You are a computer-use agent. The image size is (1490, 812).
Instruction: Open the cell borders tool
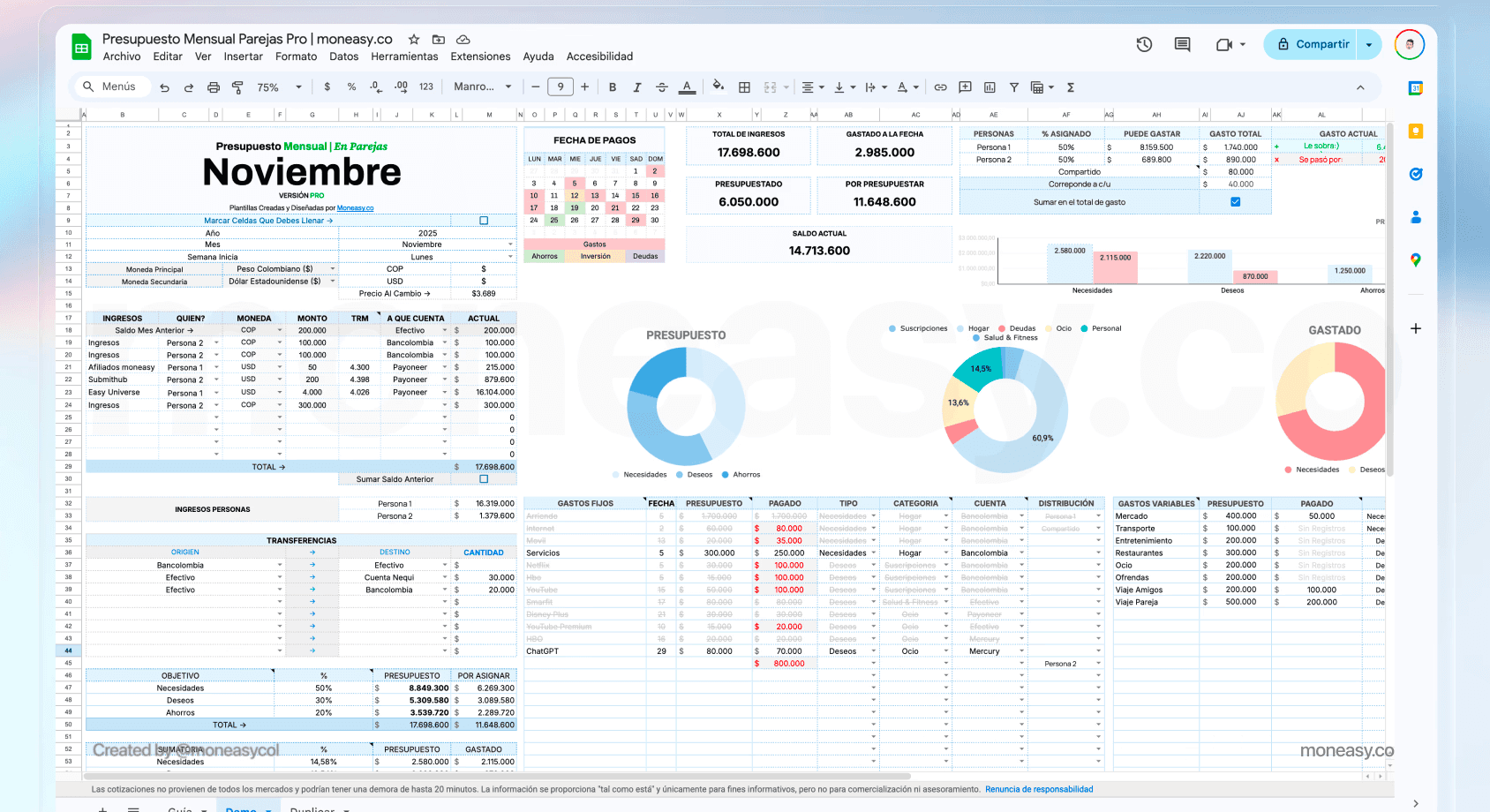point(745,87)
